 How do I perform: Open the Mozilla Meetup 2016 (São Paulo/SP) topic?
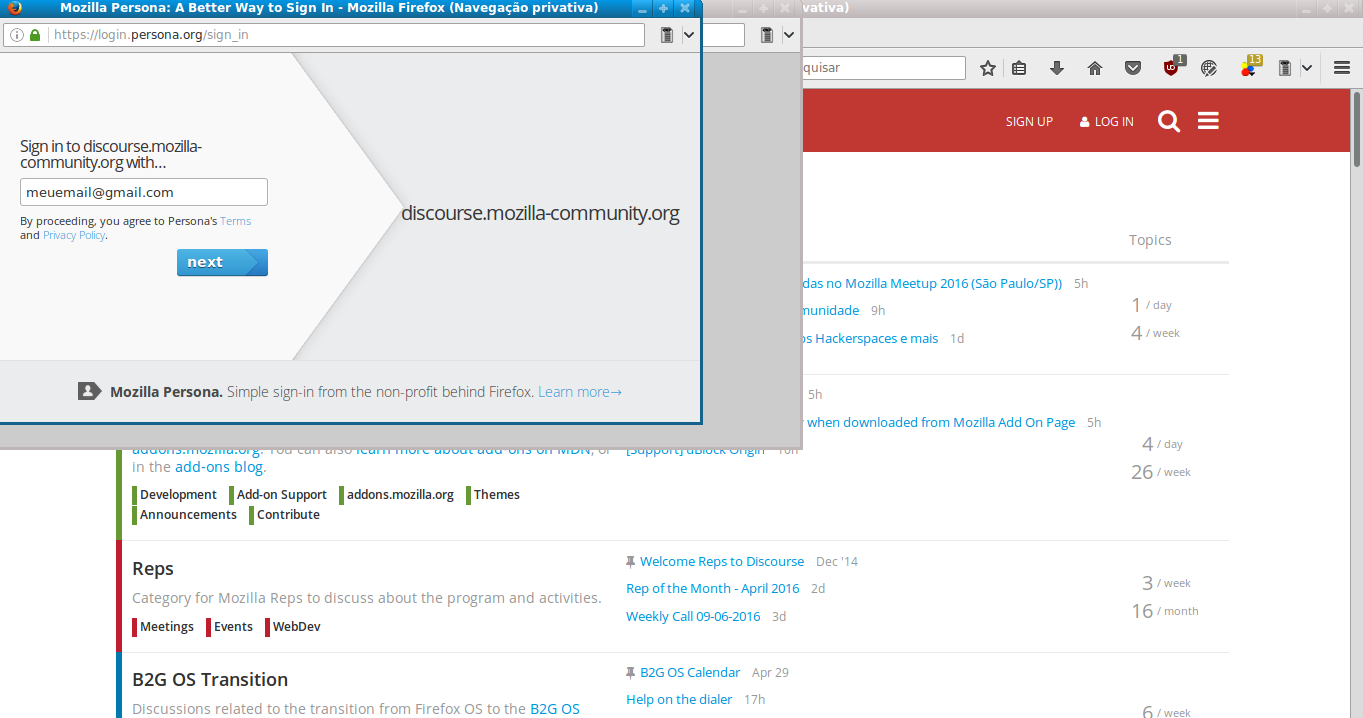point(932,284)
